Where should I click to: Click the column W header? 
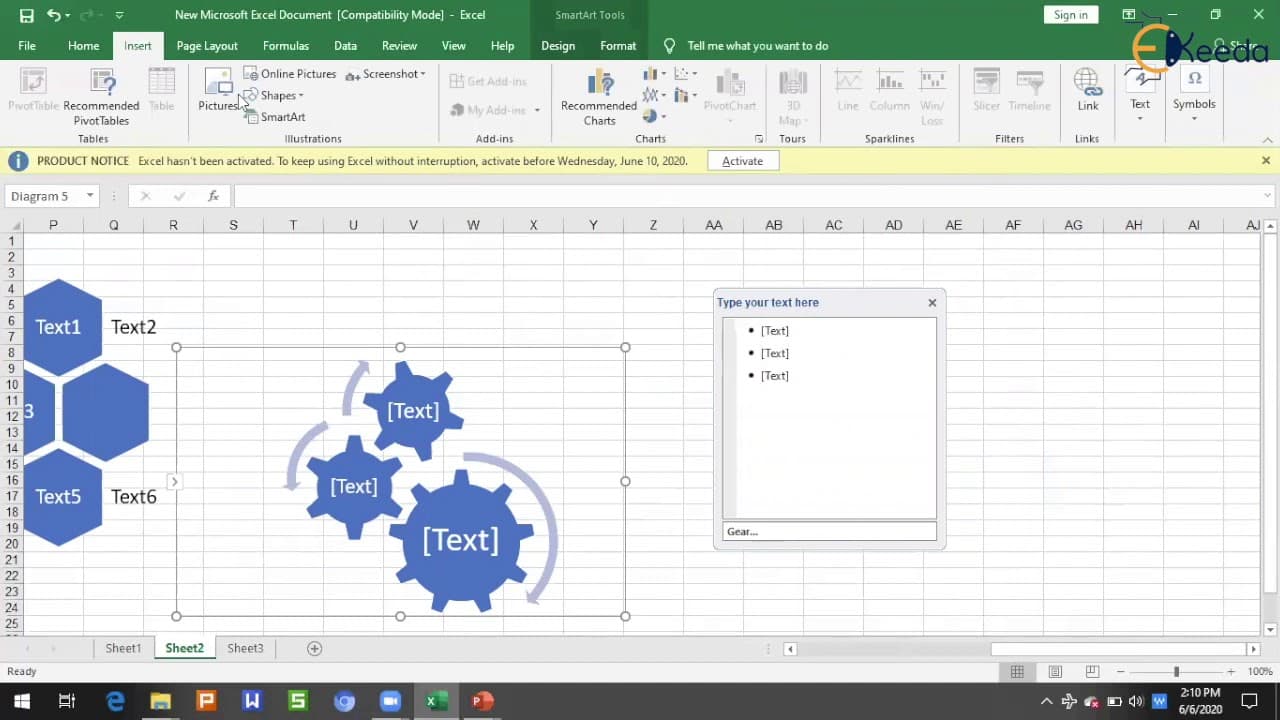point(473,225)
